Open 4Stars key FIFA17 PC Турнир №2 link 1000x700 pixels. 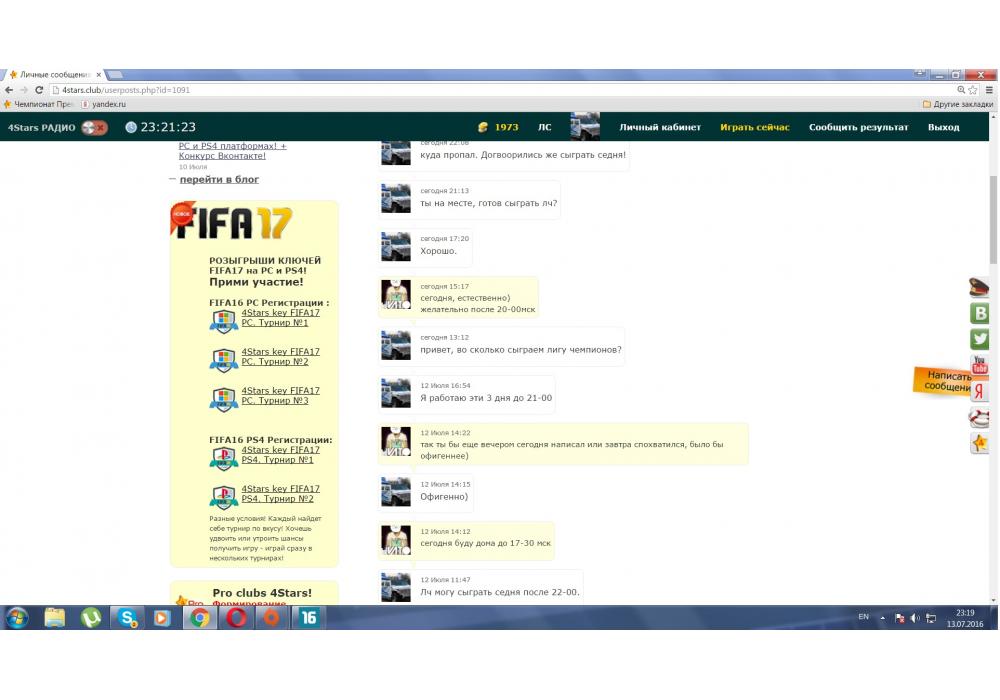click(281, 356)
